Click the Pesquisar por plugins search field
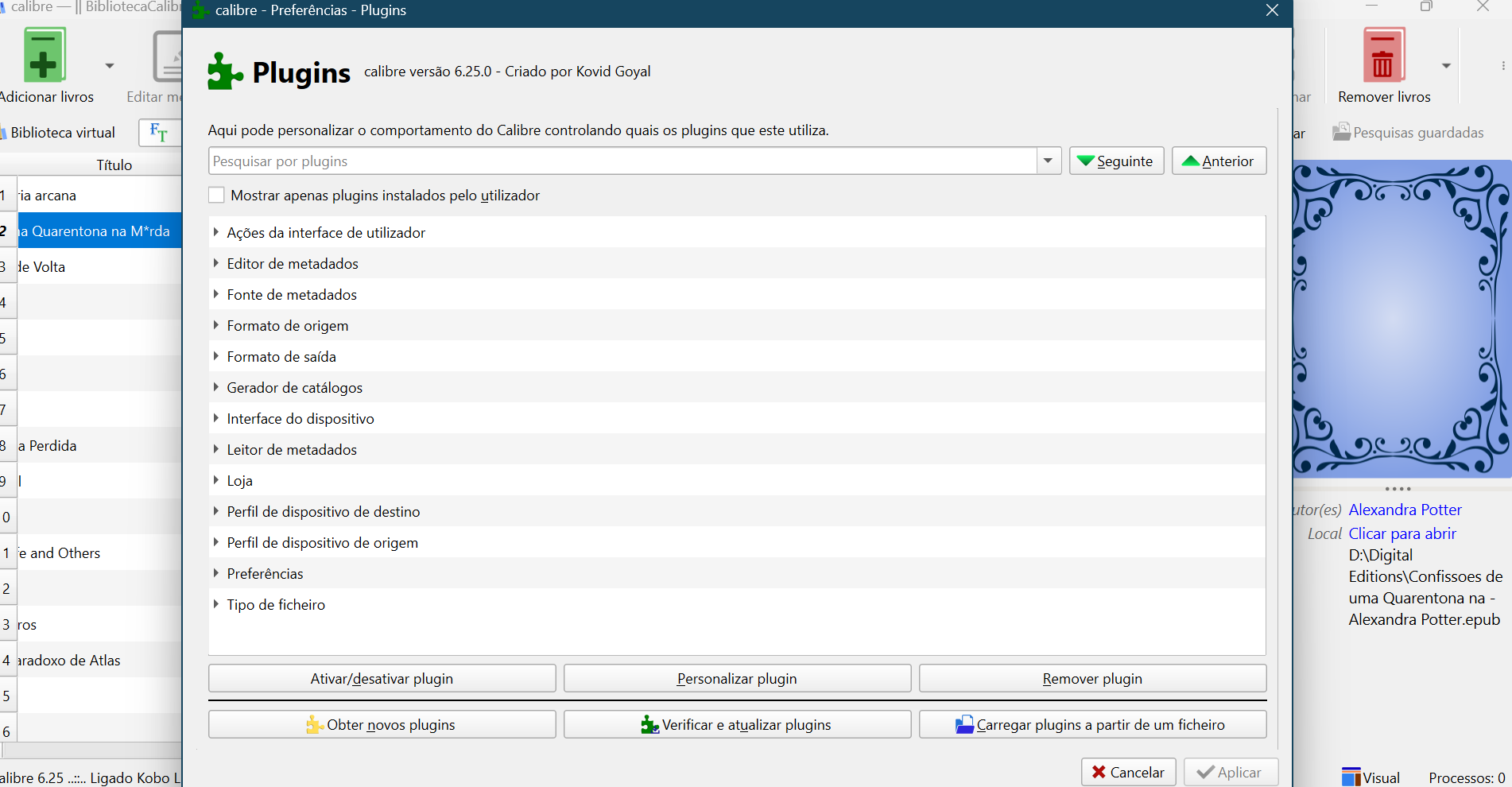Image resolution: width=1512 pixels, height=787 pixels. [622, 161]
